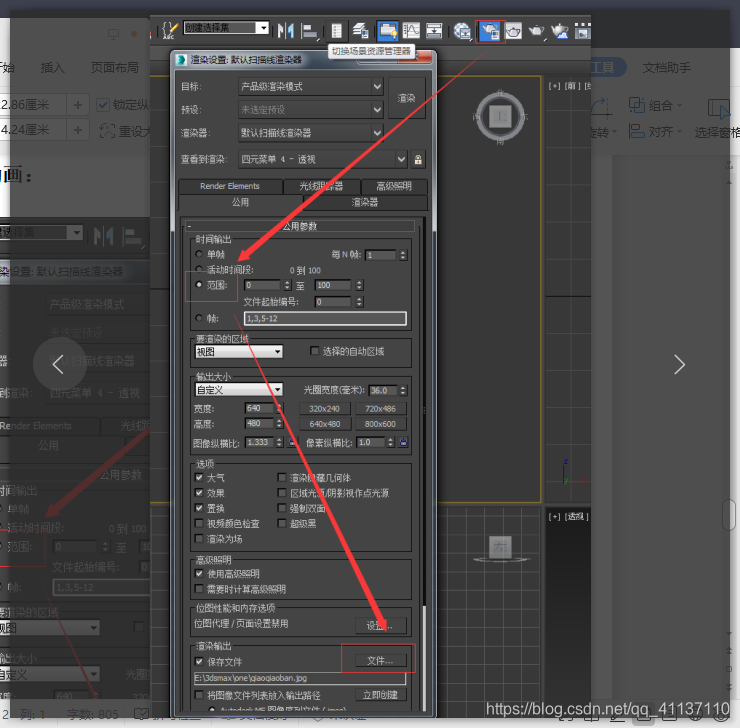Click the Render Production teapot icon
Screen dimensions: 740x728
[537, 32]
